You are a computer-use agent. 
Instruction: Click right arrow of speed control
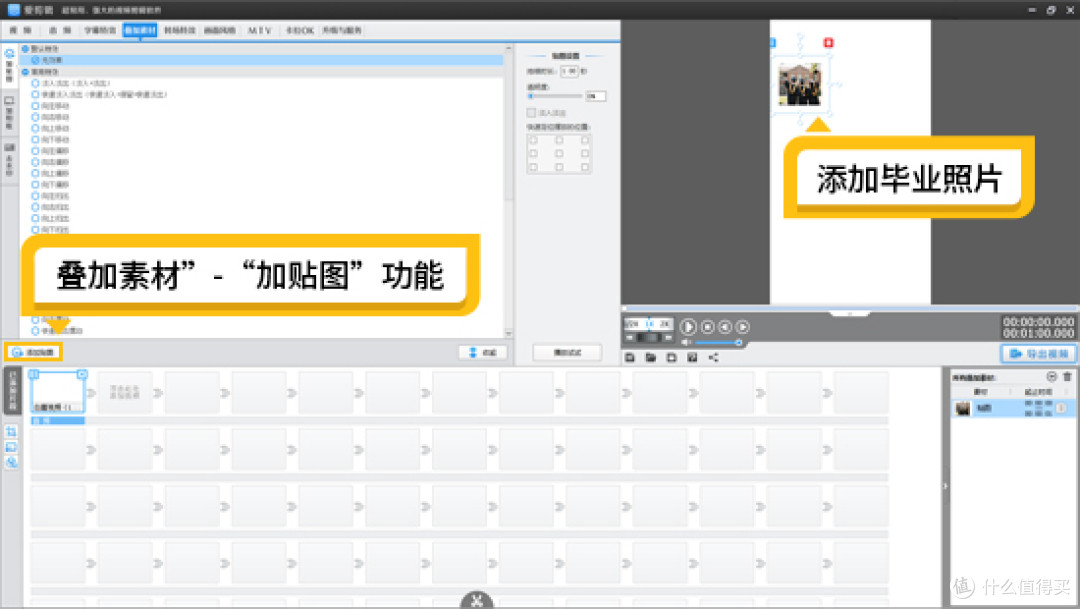pyautogui.click(x=667, y=338)
